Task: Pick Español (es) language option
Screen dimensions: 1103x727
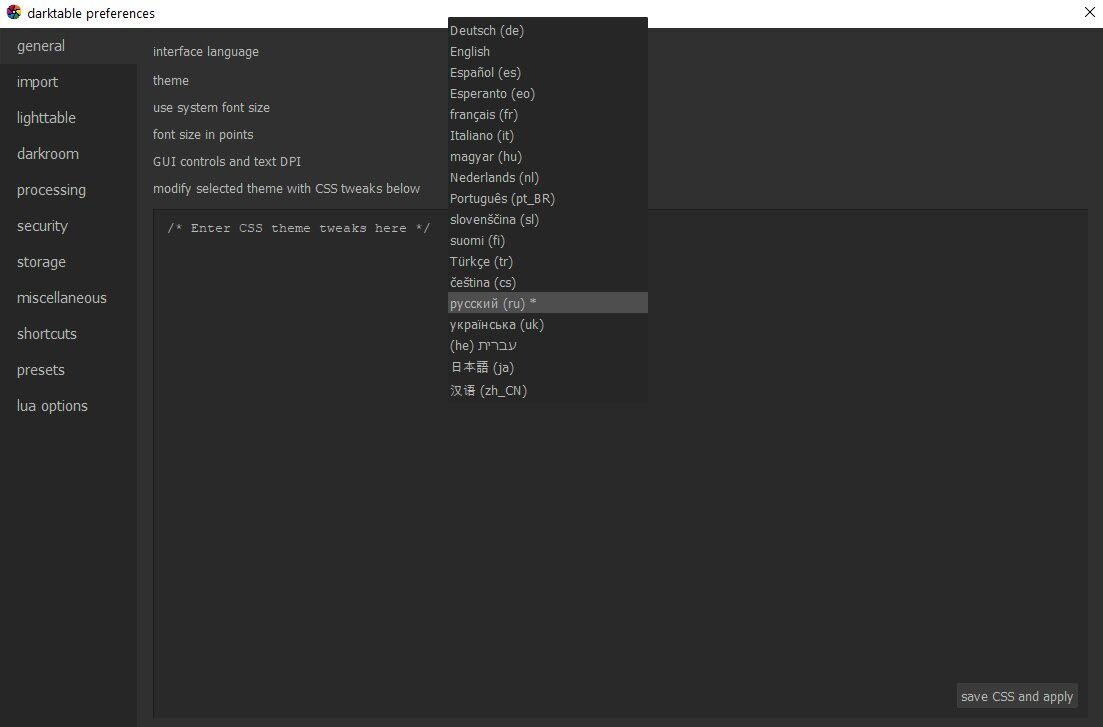Action: tap(547, 72)
